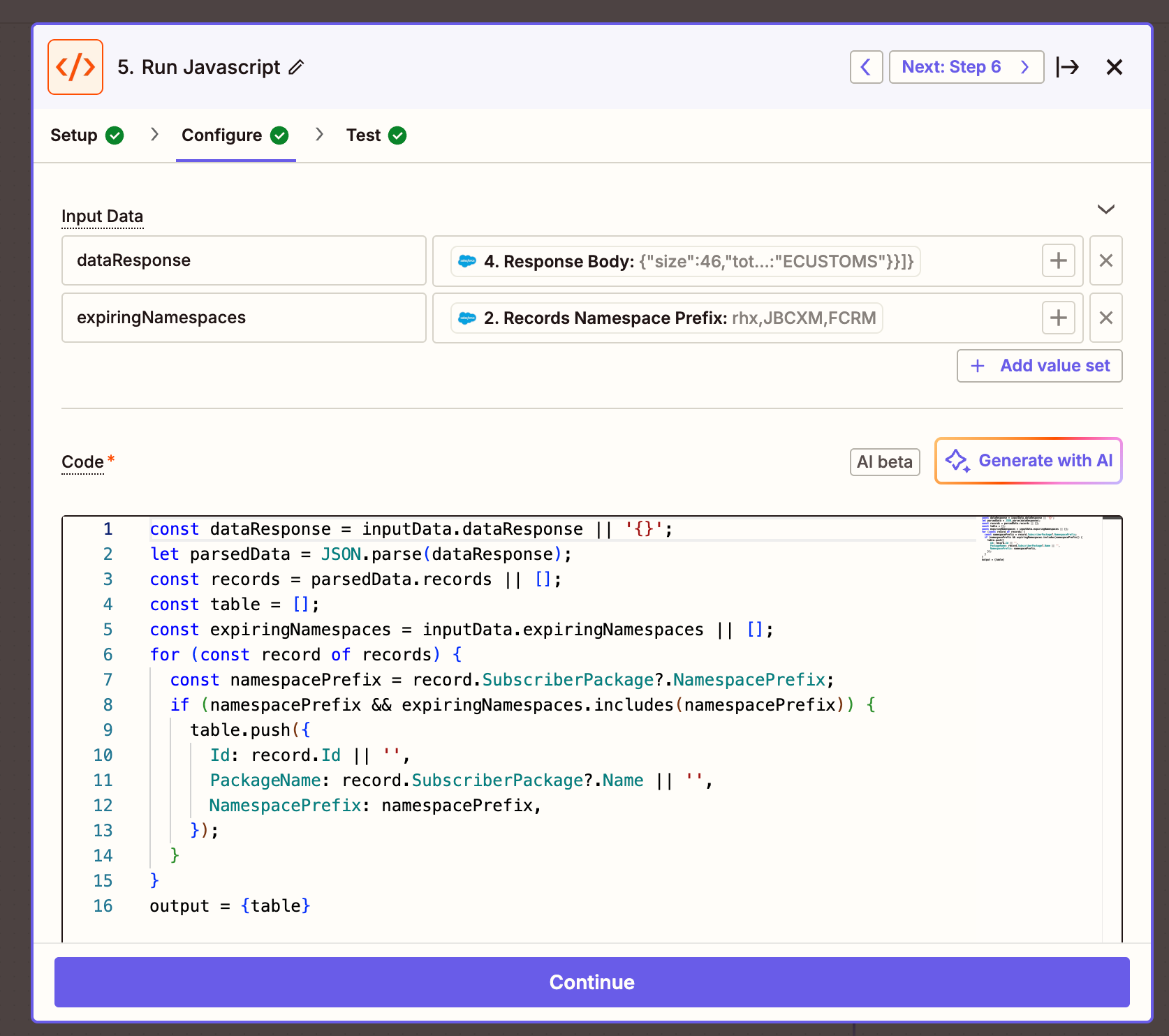Click code line 5 expiringNamespaces declaration
The image size is (1169, 1036).
pos(462,630)
